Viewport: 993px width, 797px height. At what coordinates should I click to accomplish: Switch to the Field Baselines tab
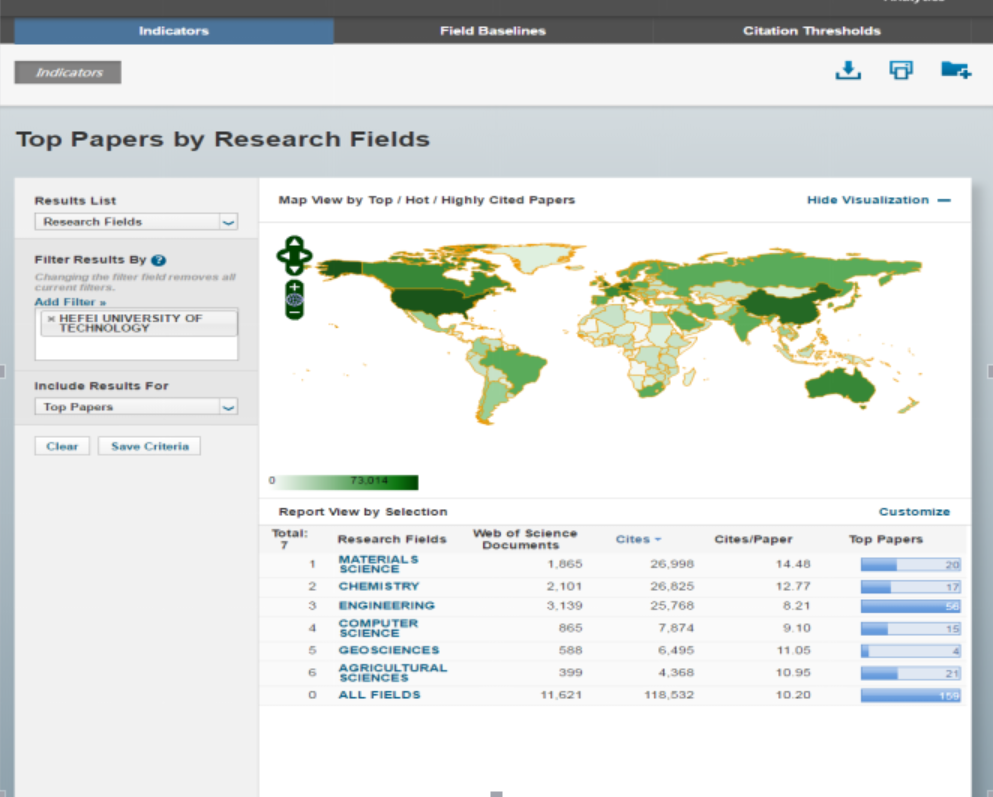point(492,31)
